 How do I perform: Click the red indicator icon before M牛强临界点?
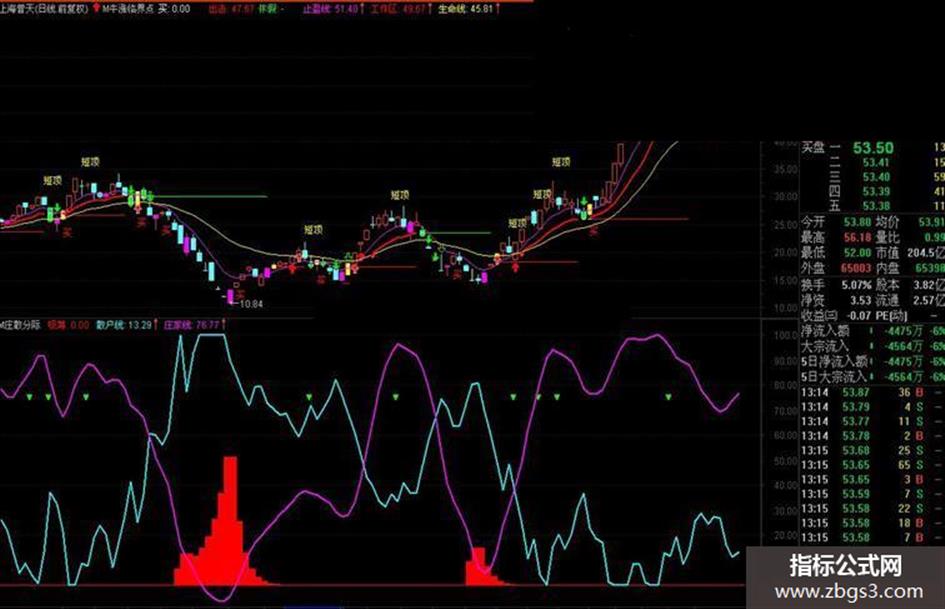click(96, 9)
